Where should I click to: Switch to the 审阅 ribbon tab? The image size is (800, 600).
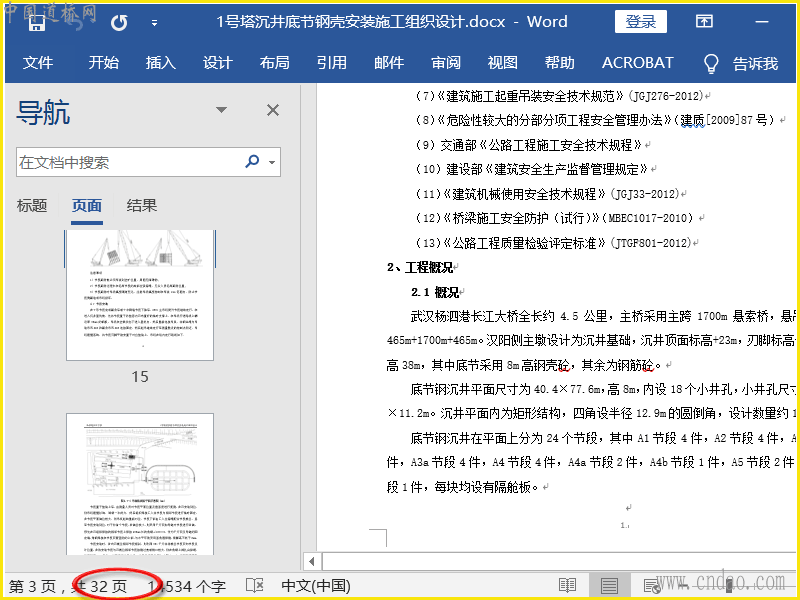pyautogui.click(x=446, y=62)
